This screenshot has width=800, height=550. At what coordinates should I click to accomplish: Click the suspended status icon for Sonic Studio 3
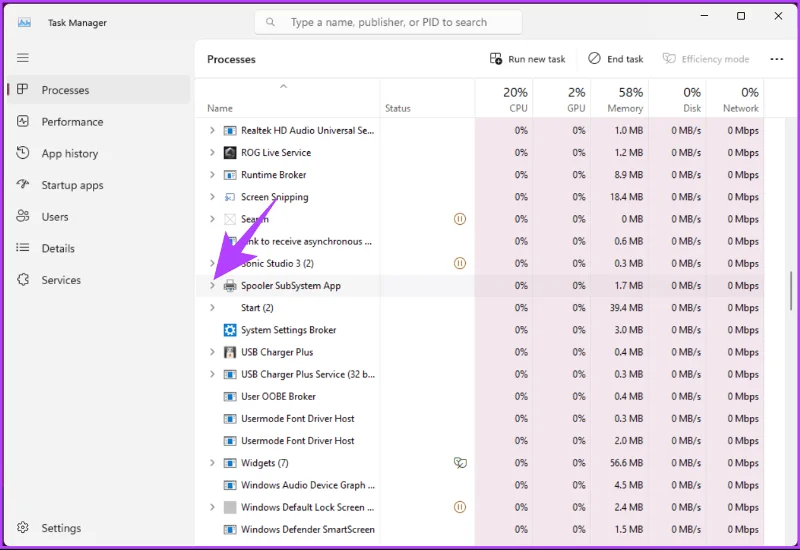click(460, 263)
